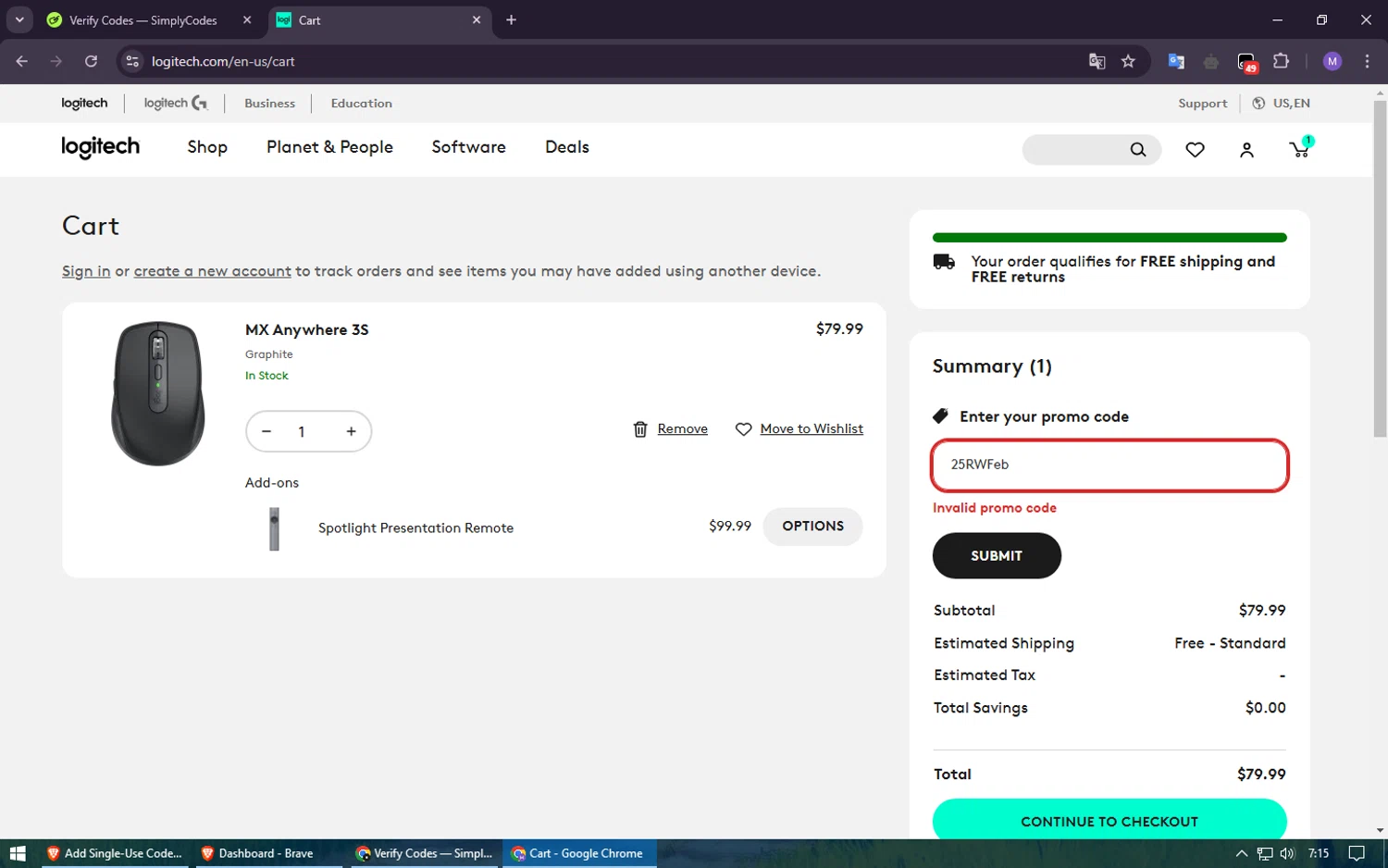Viewport: 1388px width, 868px height.
Task: Submit the promo code
Action: pos(997,555)
